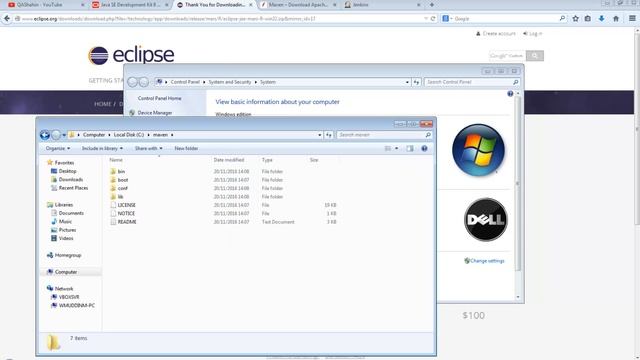This screenshot has width=640, height=360.
Task: Switch to the Maven Download Apache tab
Action: [298, 5]
